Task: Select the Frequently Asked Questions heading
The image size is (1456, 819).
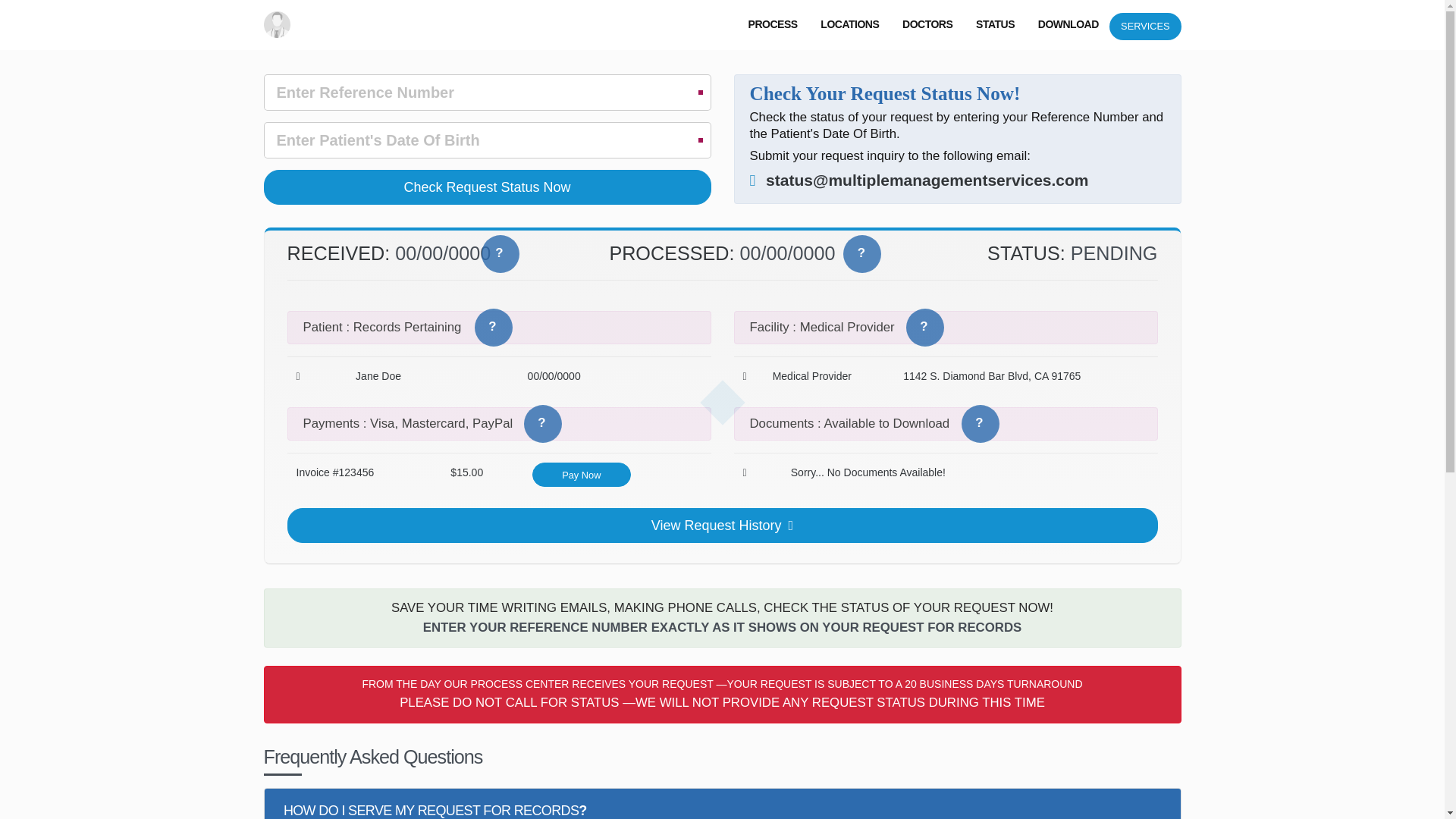Action: [373, 757]
